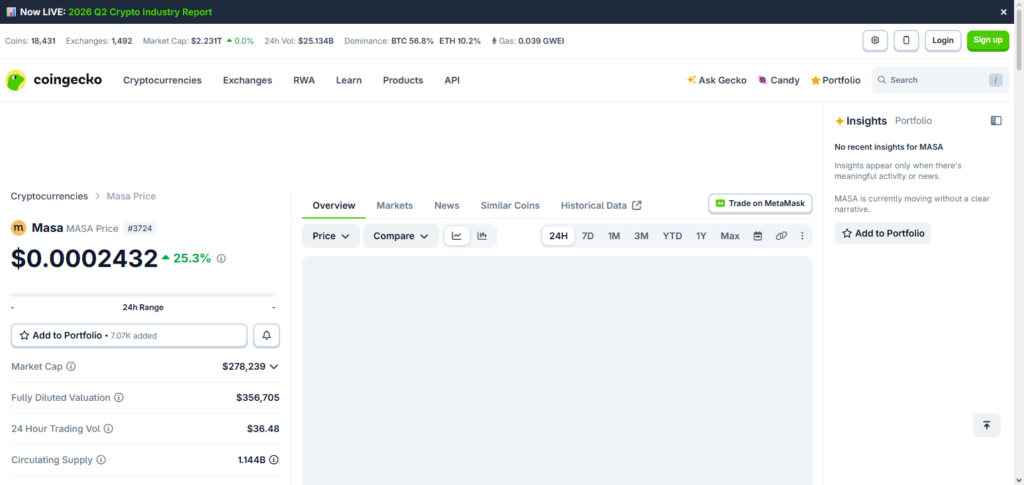Click the #3724 rank badge
The image size is (1024, 485).
140,228
